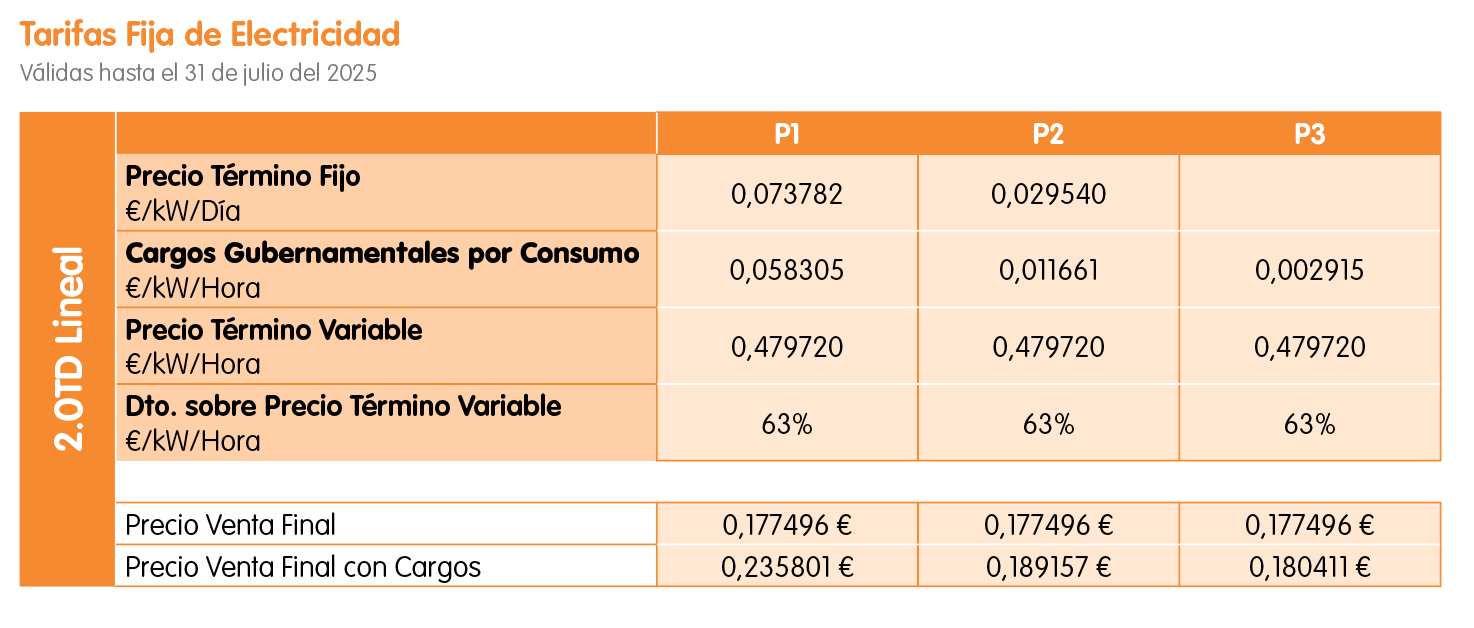Click the Cargos Gubernamentales por Consumo label
This screenshot has width=1474, height=628.
coord(382,253)
